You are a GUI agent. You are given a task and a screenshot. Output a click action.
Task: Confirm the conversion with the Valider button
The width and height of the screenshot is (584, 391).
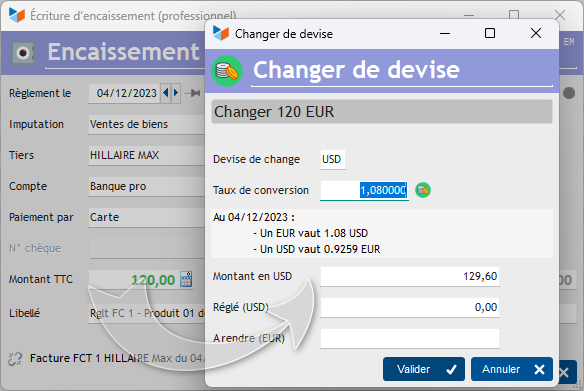click(423, 369)
